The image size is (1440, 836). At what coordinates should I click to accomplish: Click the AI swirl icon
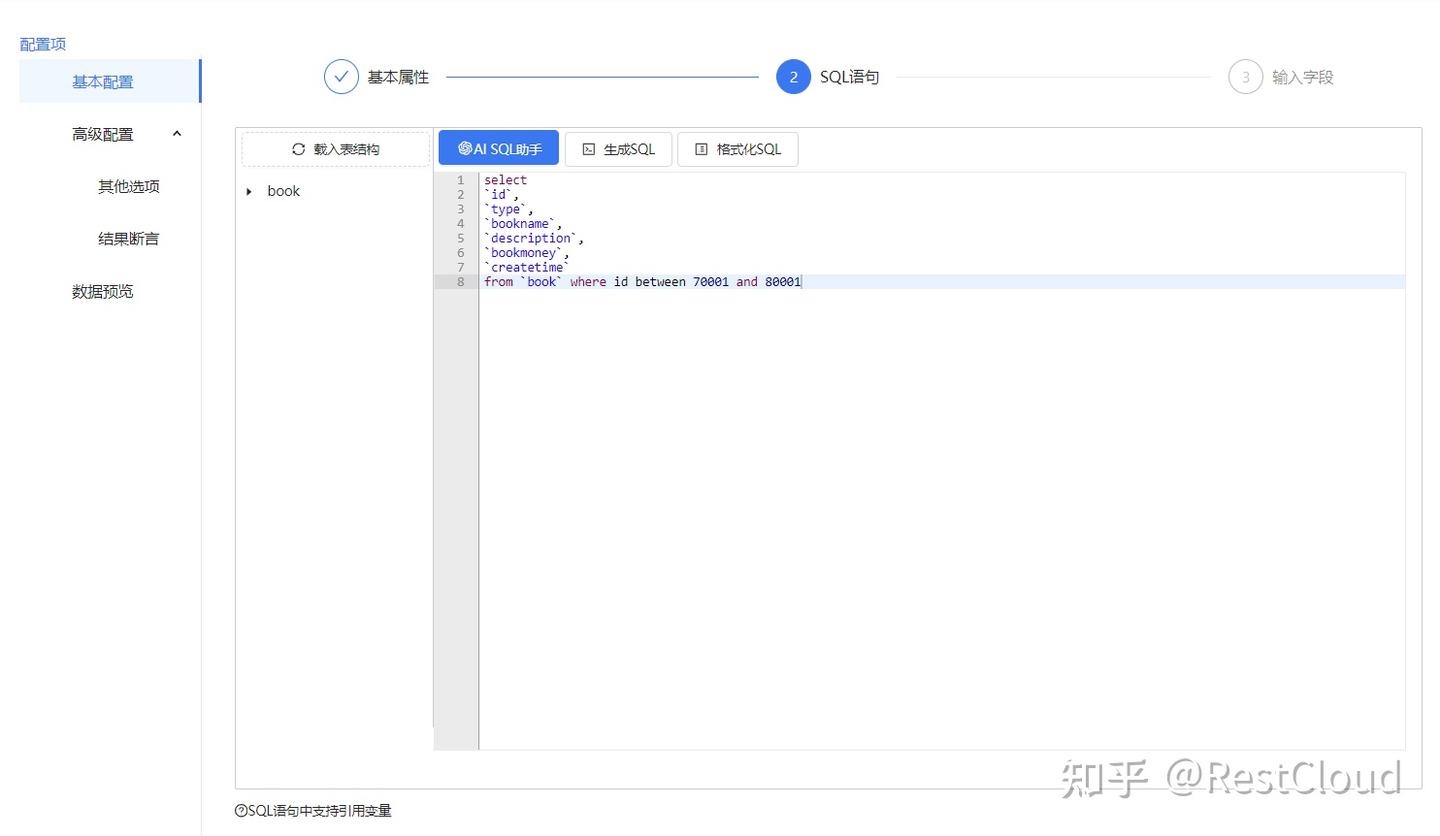click(x=465, y=149)
